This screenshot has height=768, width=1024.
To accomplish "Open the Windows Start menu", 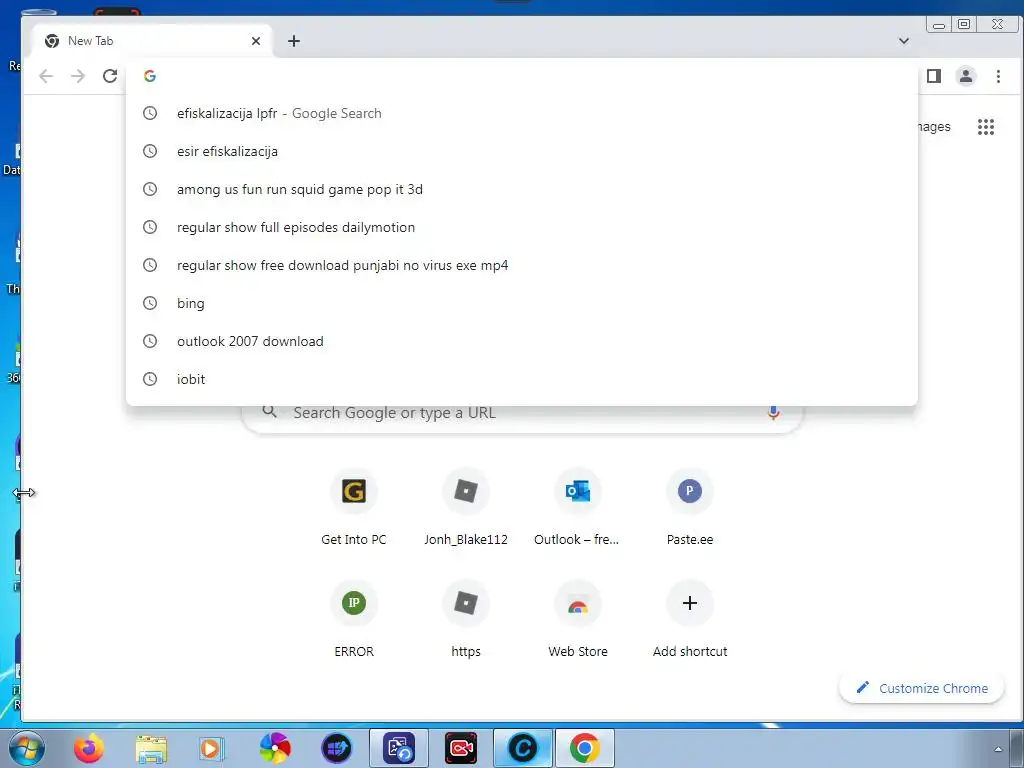I will click(27, 748).
